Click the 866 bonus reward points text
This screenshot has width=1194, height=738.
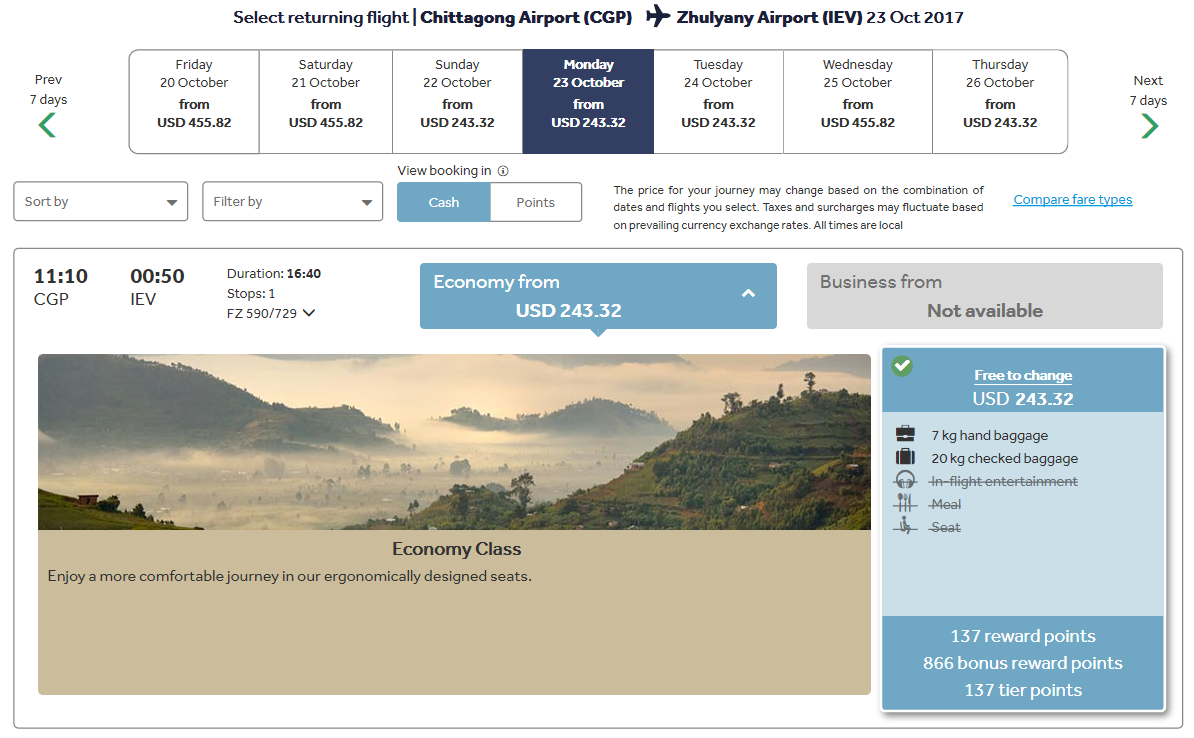click(x=1023, y=663)
